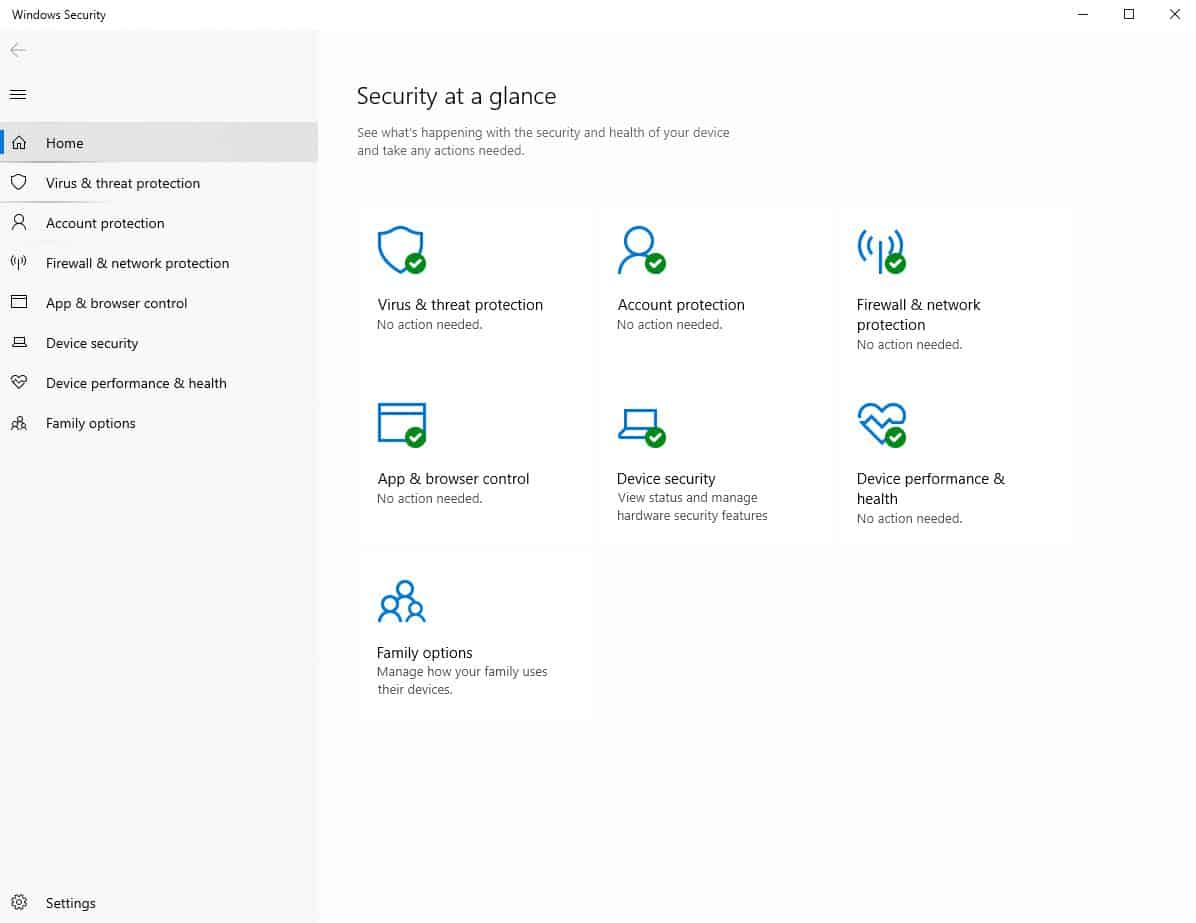Screen dimensions: 1196x923
Task: Click the Family options tile title
Action: coord(424,652)
